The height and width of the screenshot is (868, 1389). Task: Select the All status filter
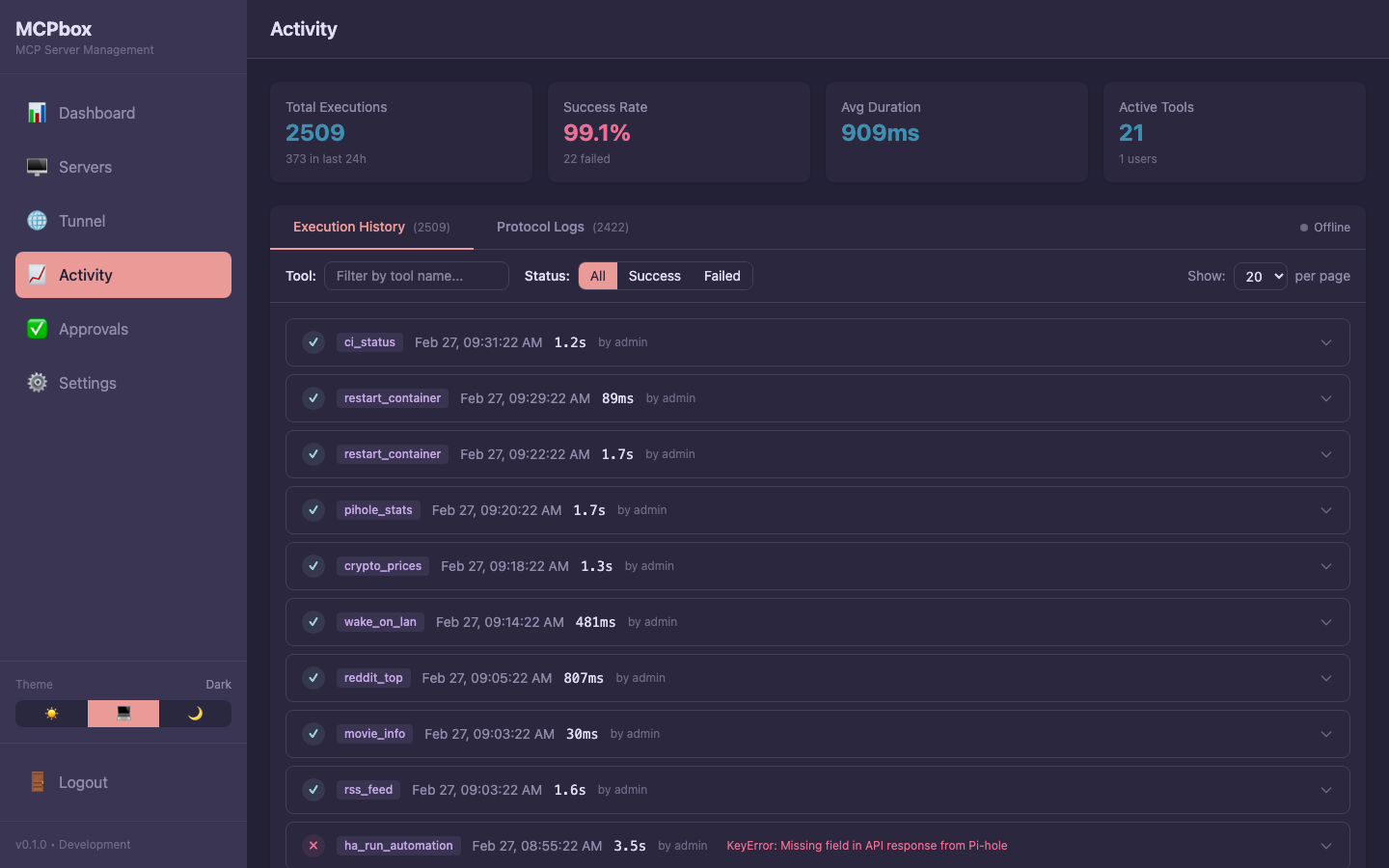coord(597,276)
